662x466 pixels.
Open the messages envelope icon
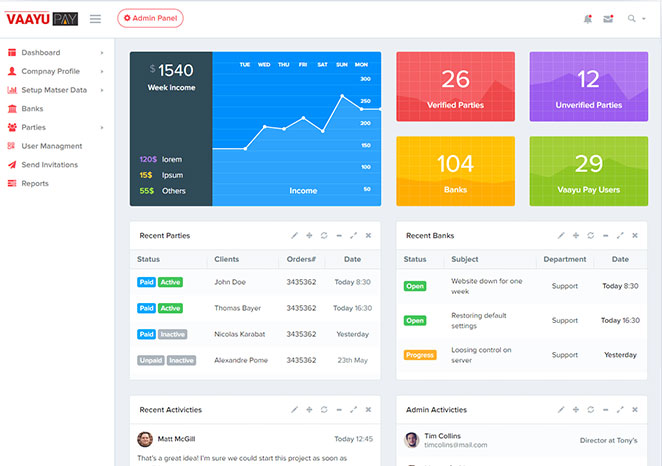608,18
